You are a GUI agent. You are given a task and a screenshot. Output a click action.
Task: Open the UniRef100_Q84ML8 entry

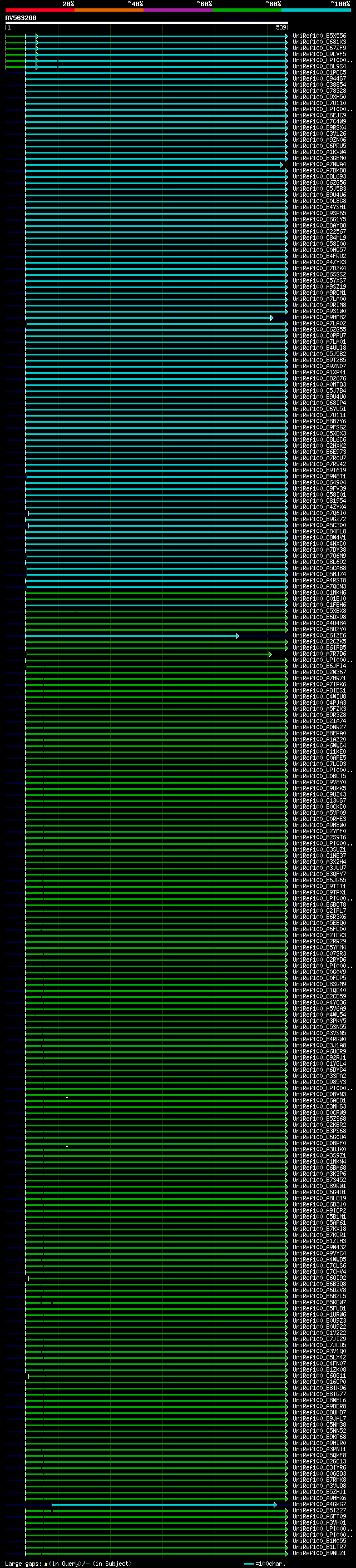click(319, 531)
